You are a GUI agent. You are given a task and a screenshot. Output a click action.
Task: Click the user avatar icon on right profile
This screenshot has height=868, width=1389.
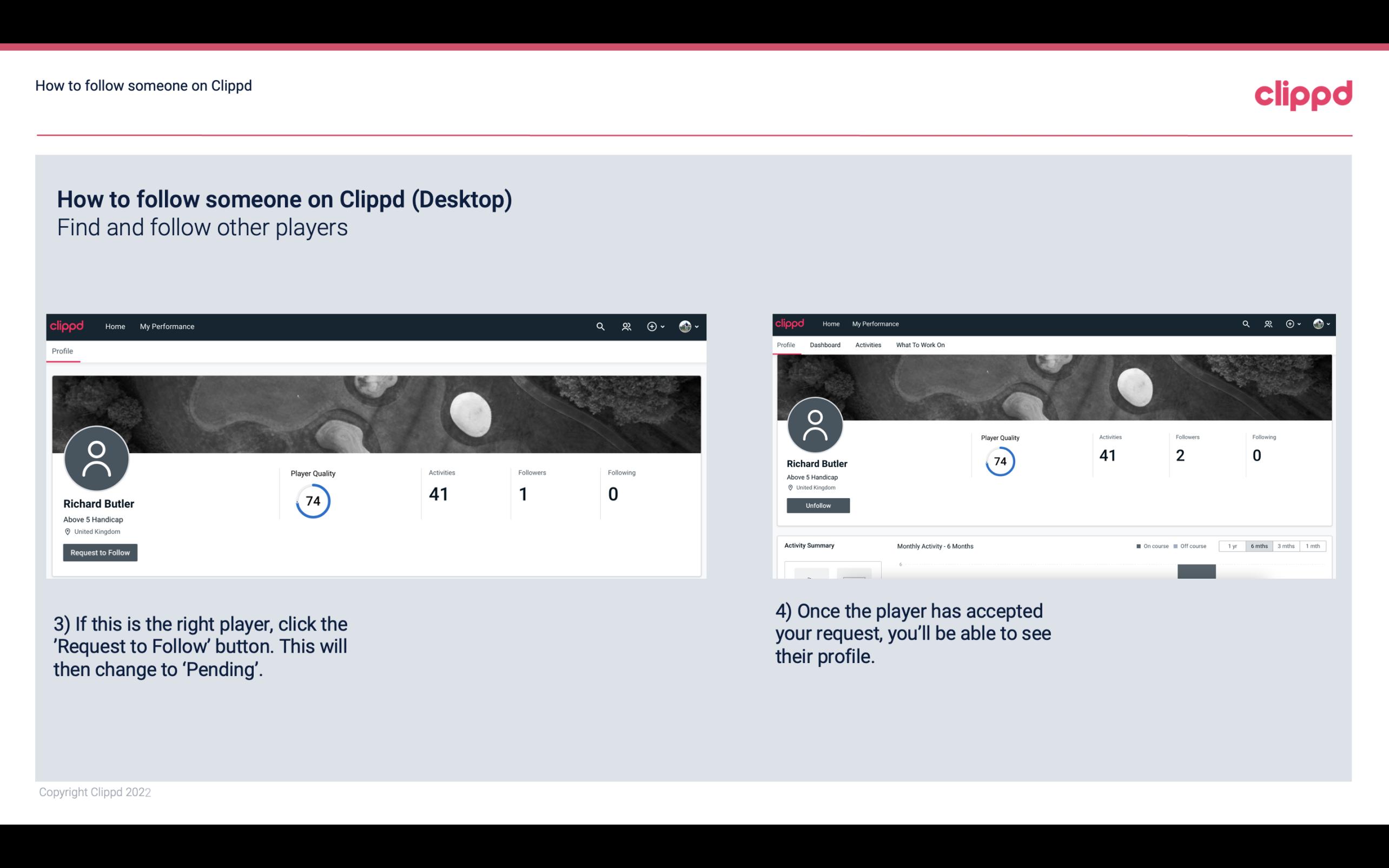[x=816, y=423]
